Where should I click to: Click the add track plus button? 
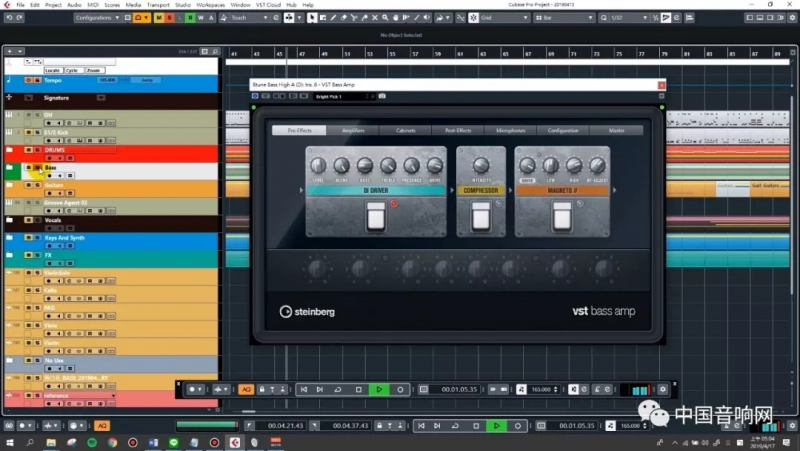pyautogui.click(x=9, y=51)
